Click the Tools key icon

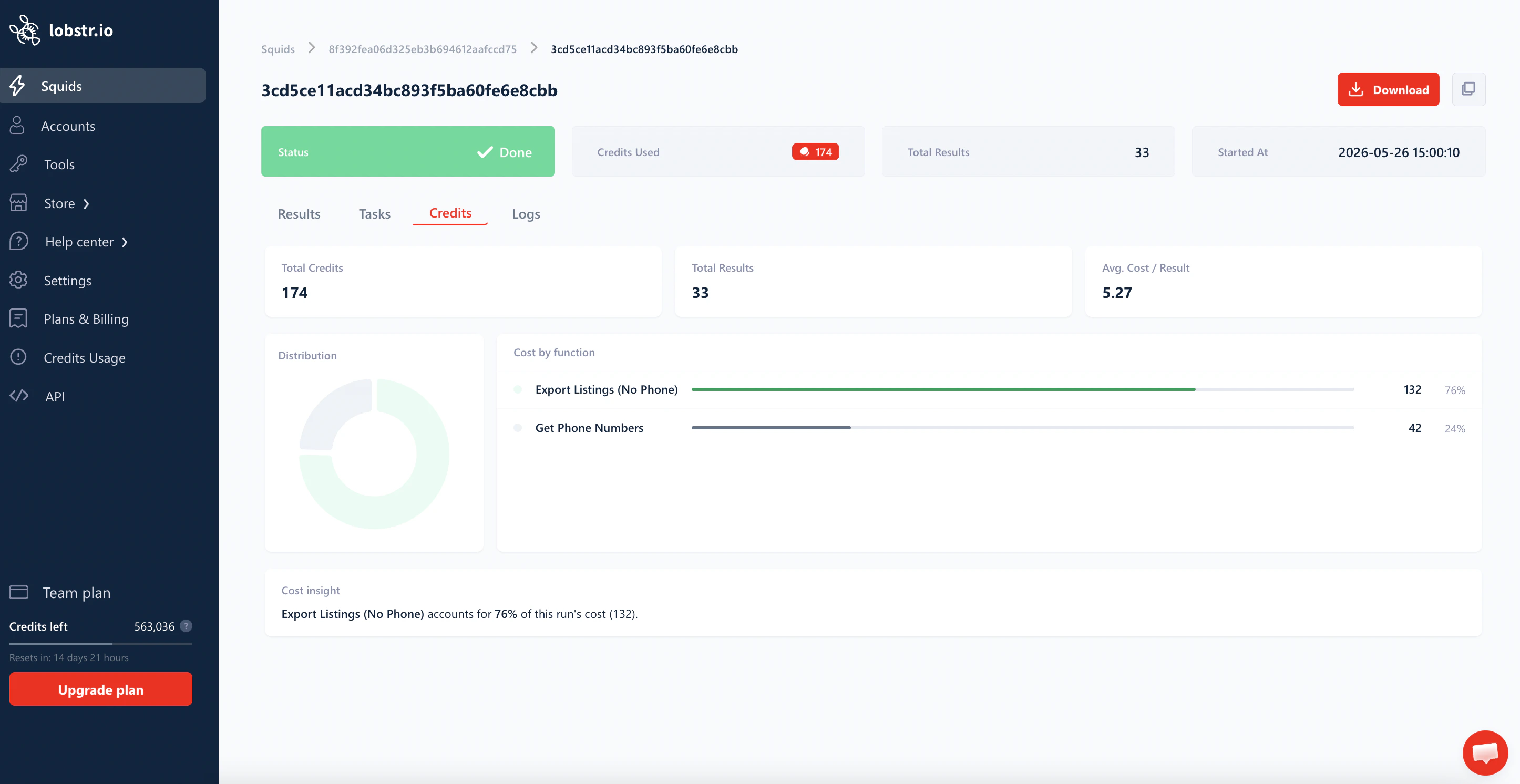coord(18,164)
